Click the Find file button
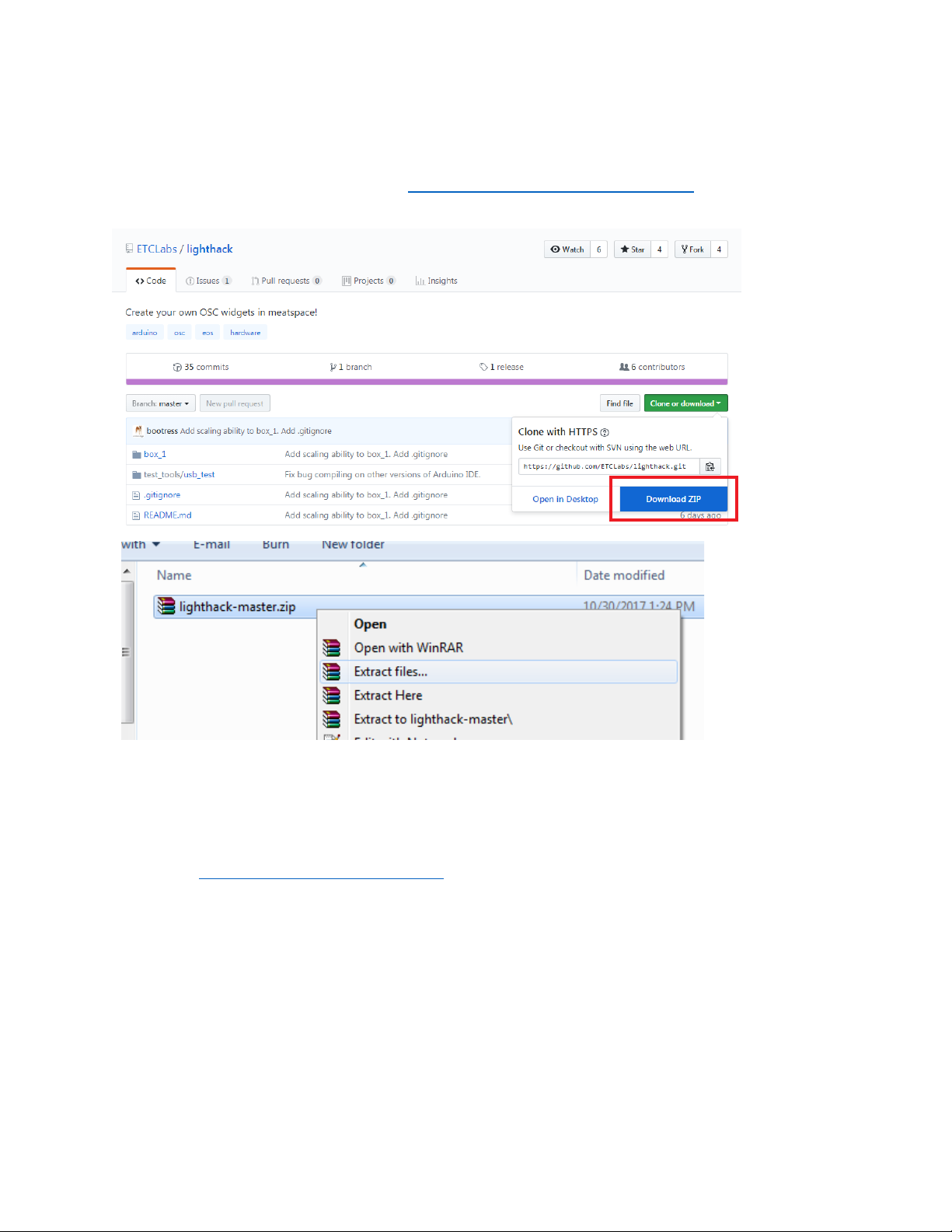 [619, 403]
